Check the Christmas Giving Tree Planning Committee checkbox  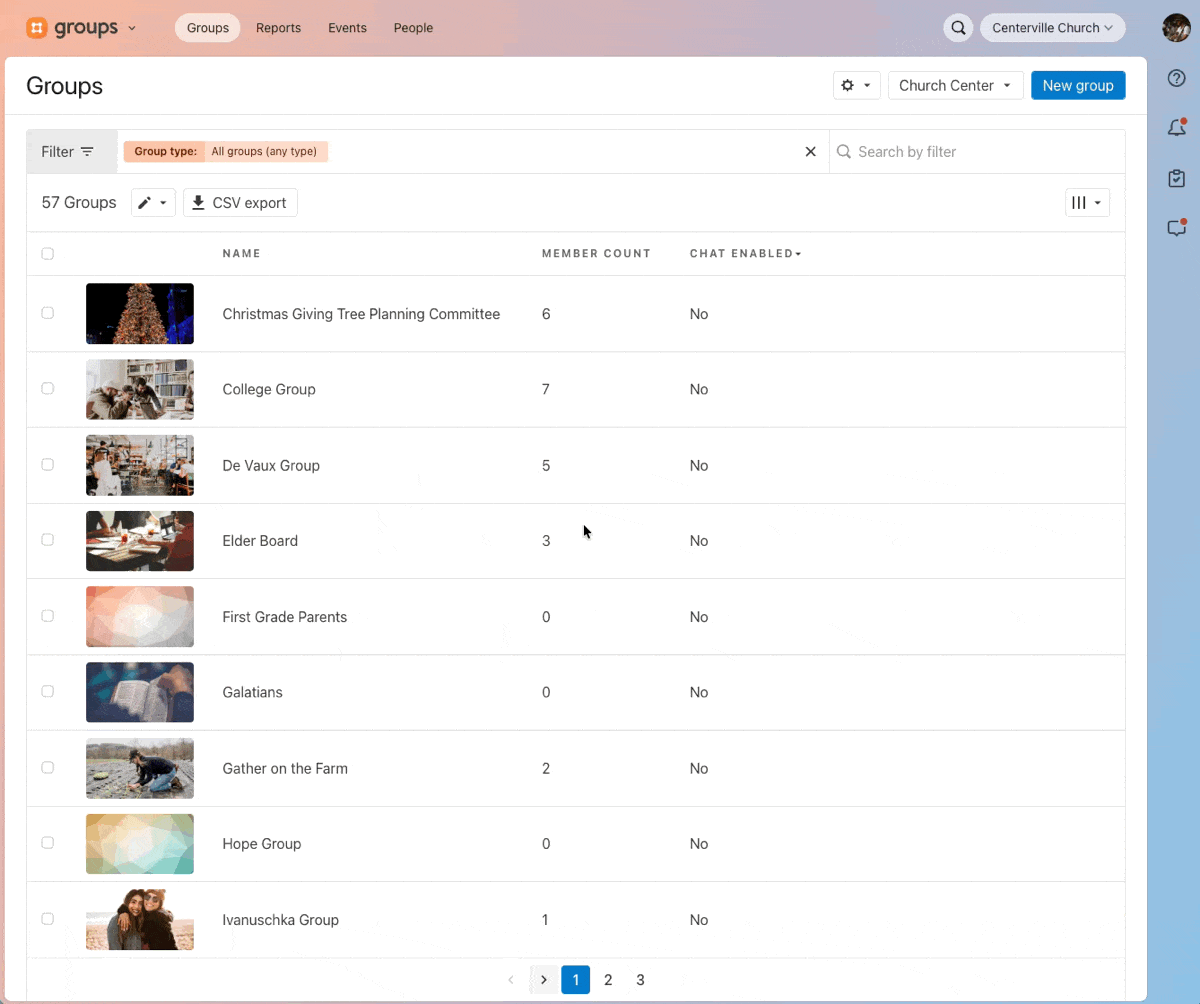click(47, 313)
